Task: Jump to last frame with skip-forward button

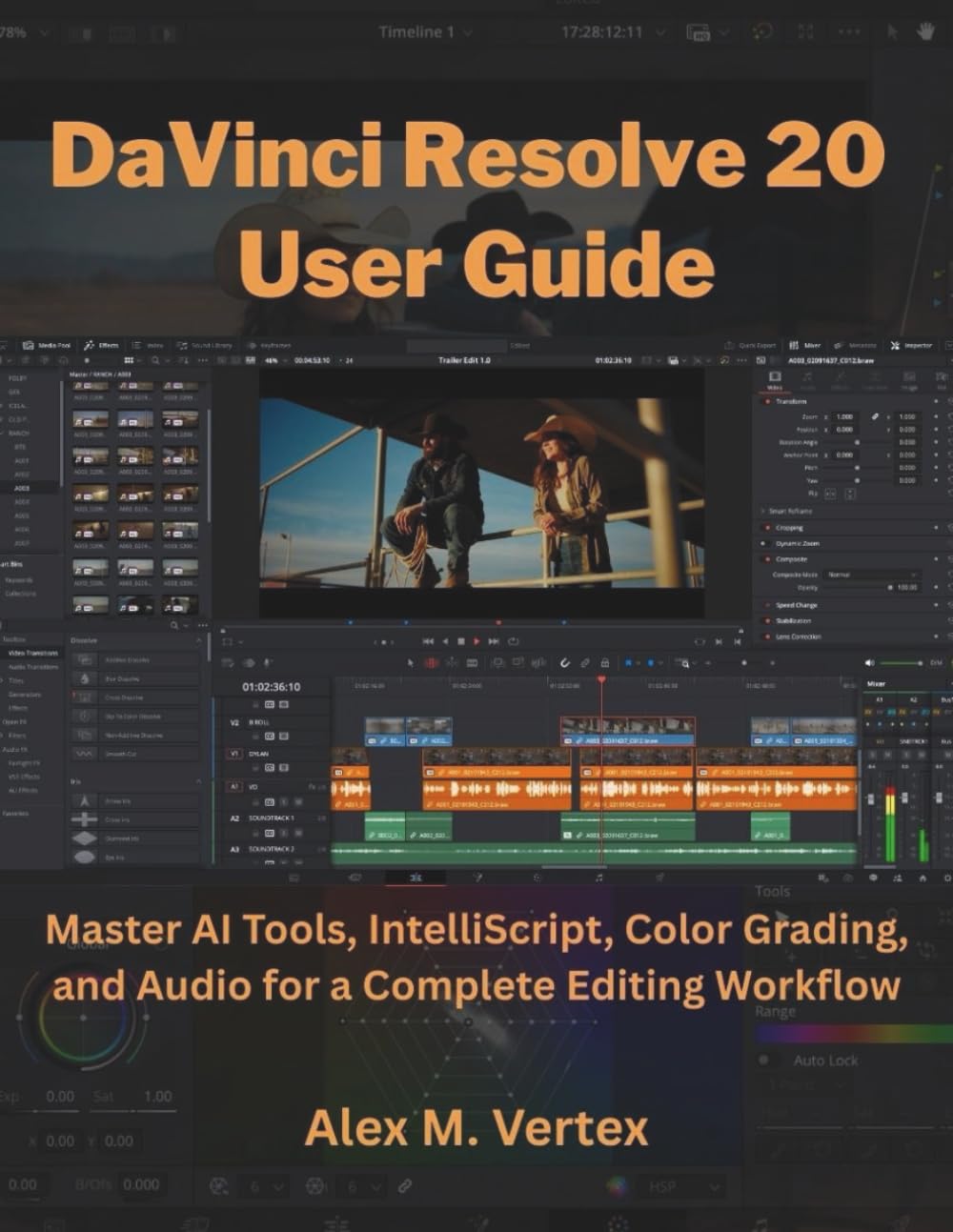Action: click(x=494, y=641)
